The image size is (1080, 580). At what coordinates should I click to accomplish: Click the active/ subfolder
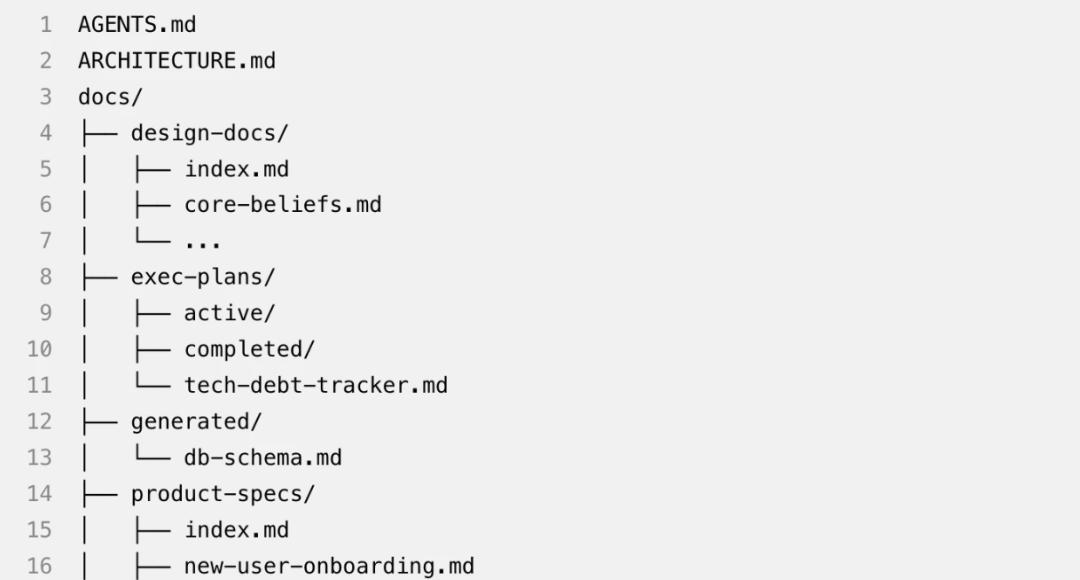[229, 313]
